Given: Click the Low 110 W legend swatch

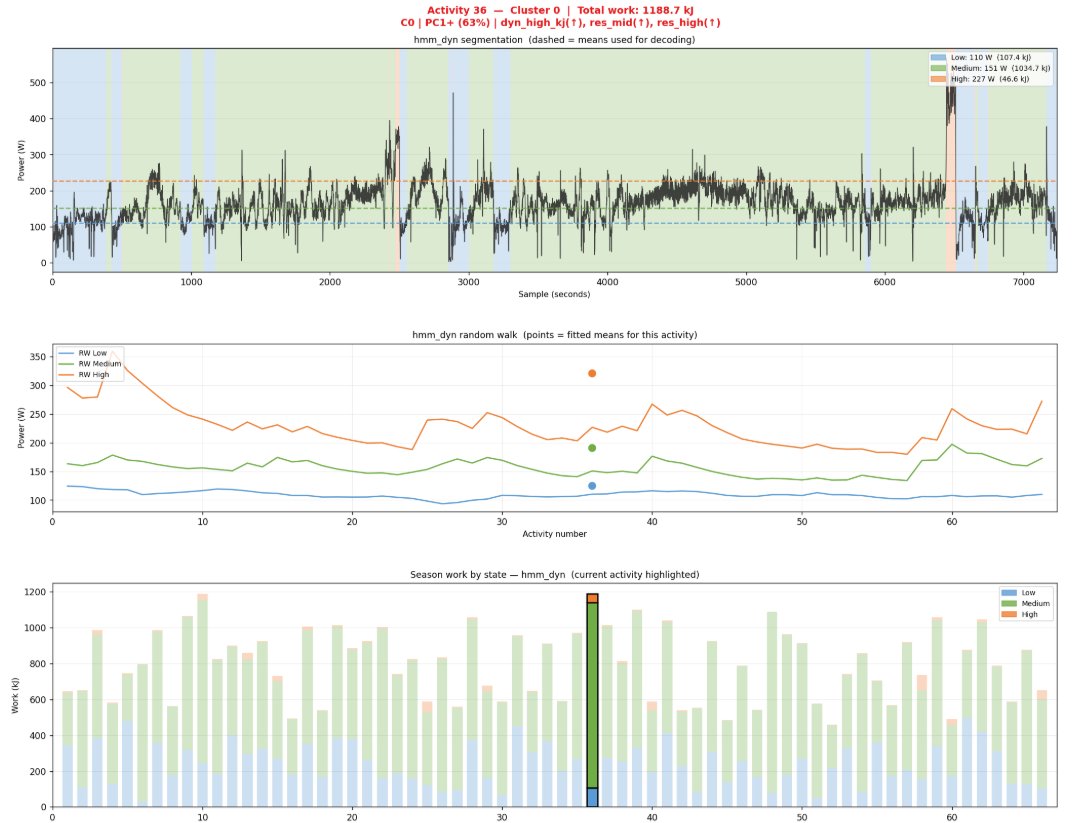Looking at the screenshot, I should click(938, 58).
